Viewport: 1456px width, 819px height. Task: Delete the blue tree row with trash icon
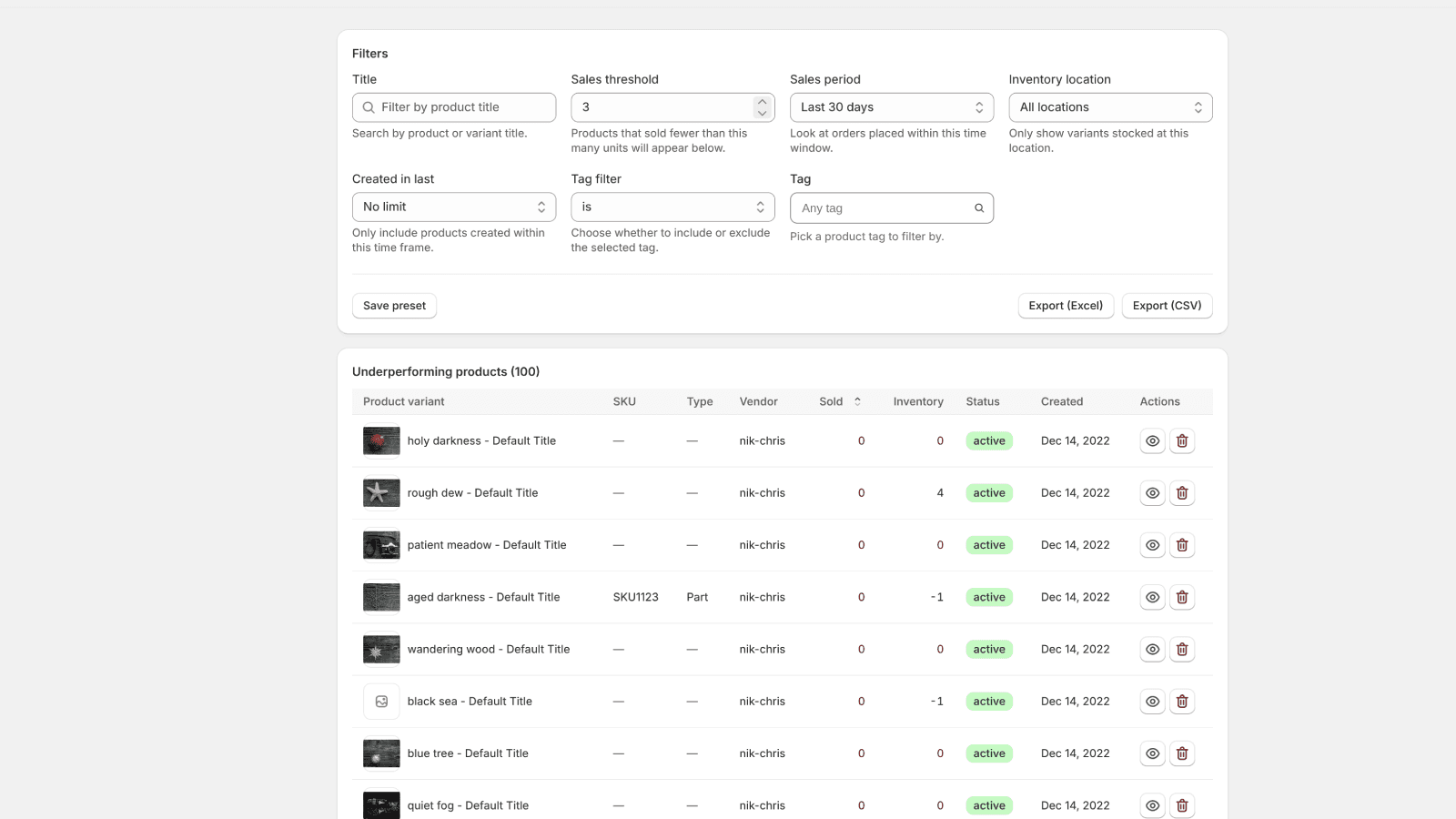(x=1182, y=753)
